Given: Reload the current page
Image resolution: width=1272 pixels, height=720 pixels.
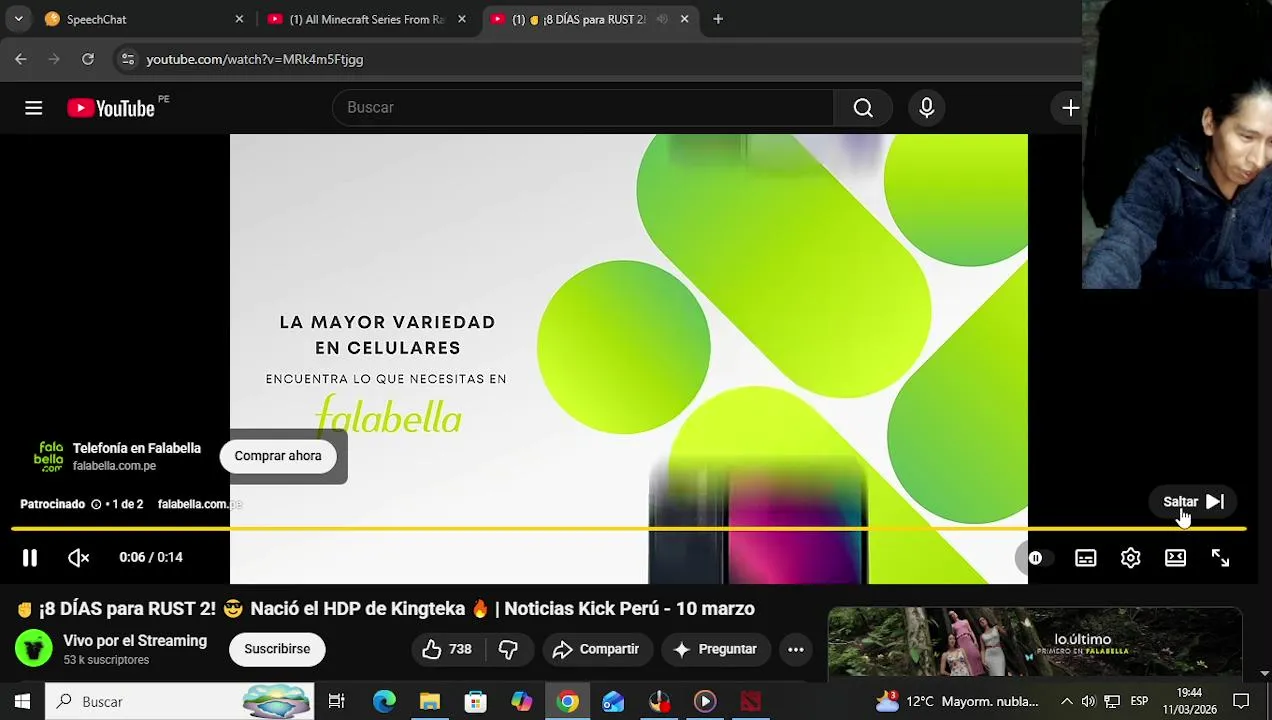Looking at the screenshot, I should 88,59.
